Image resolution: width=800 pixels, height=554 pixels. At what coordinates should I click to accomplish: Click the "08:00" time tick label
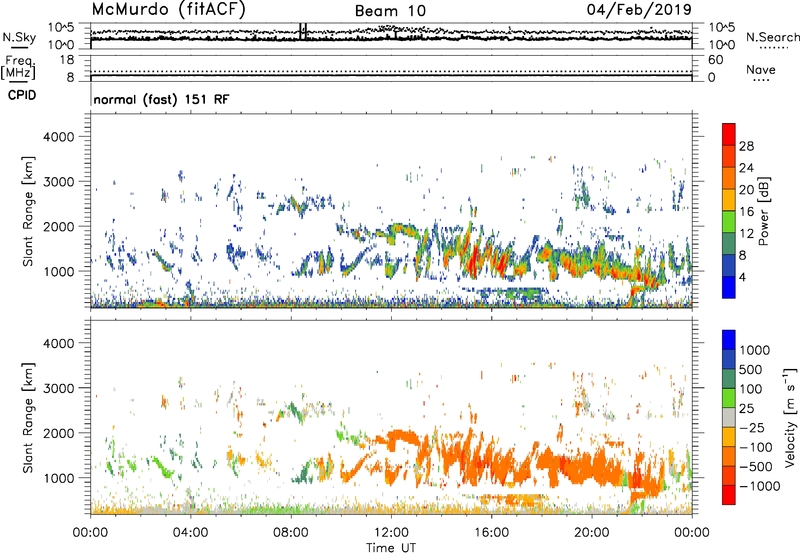(x=291, y=533)
